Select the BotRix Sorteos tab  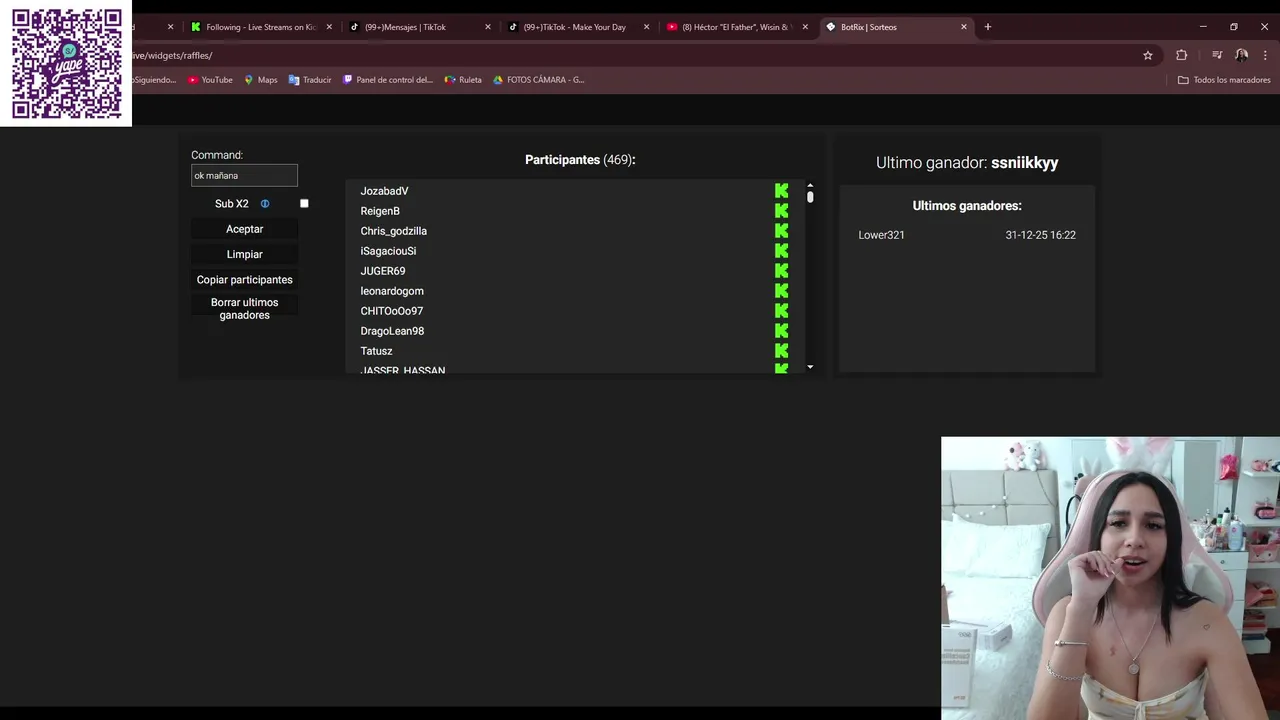coord(896,27)
